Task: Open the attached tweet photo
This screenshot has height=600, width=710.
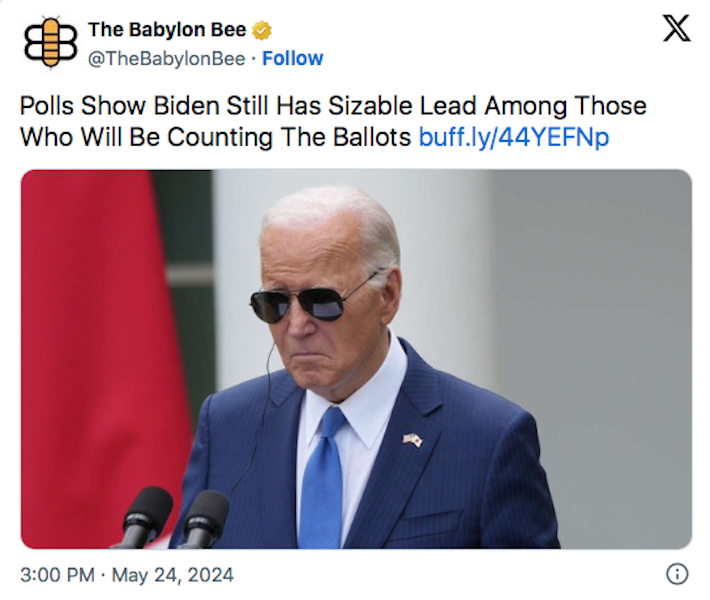Action: 356,359
